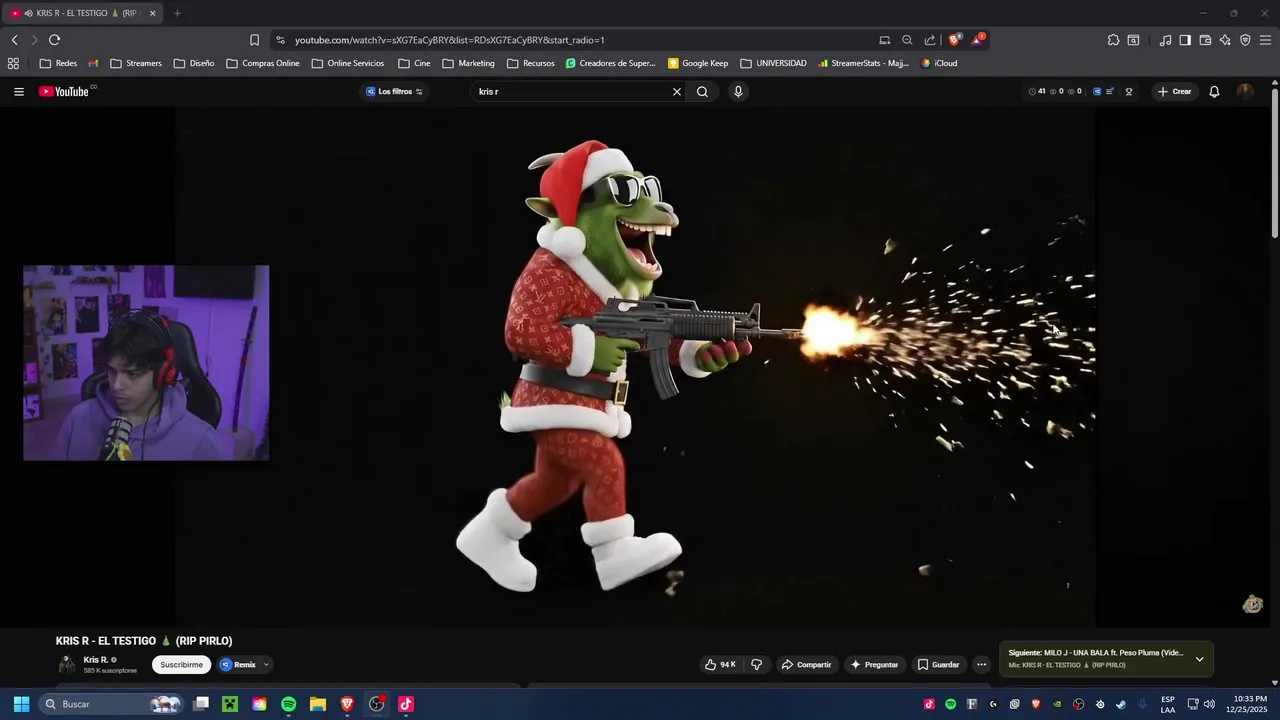
Task: Click the zoom magnifier in address bar
Action: pyautogui.click(x=907, y=40)
